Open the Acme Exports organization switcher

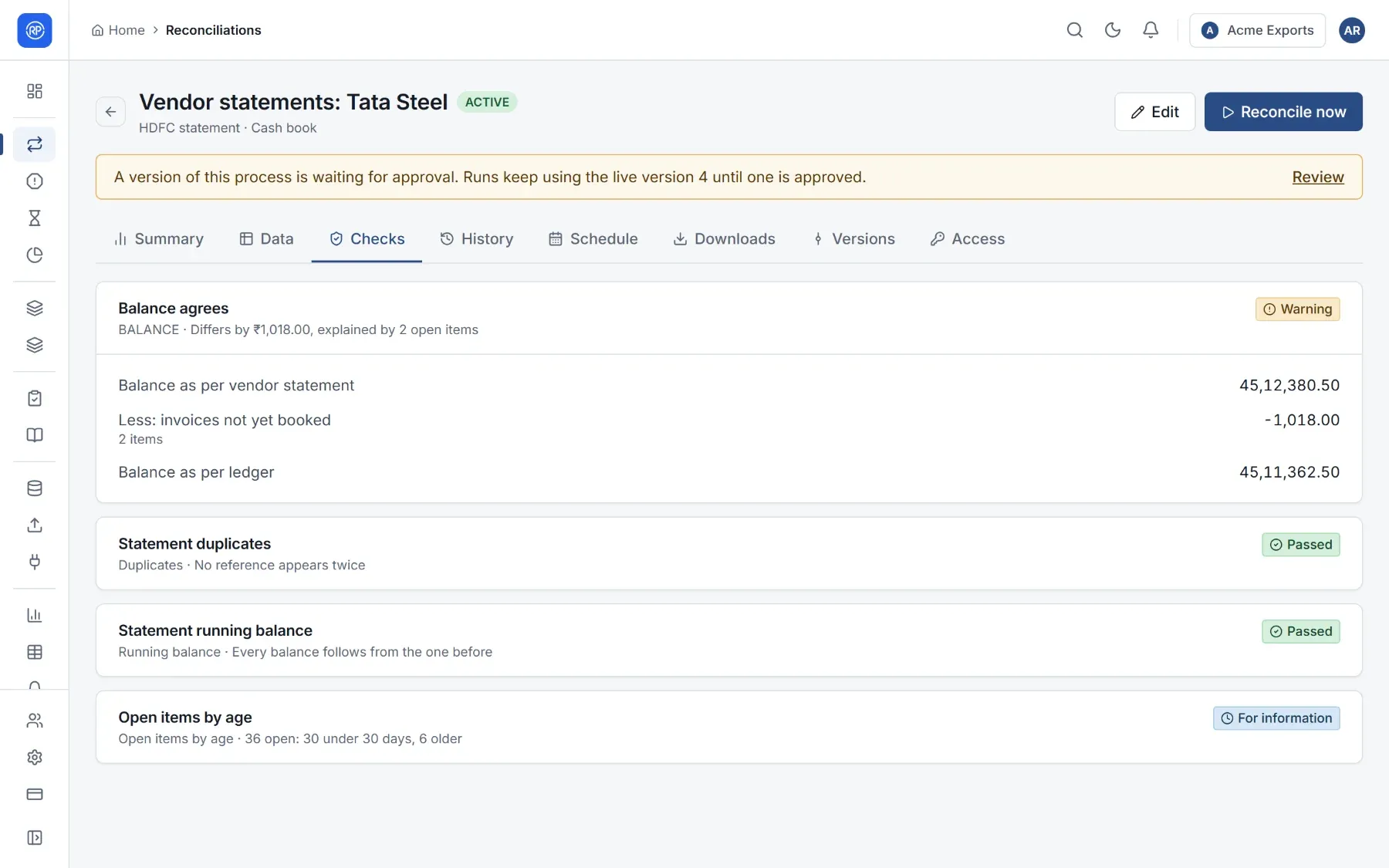[x=1257, y=30]
